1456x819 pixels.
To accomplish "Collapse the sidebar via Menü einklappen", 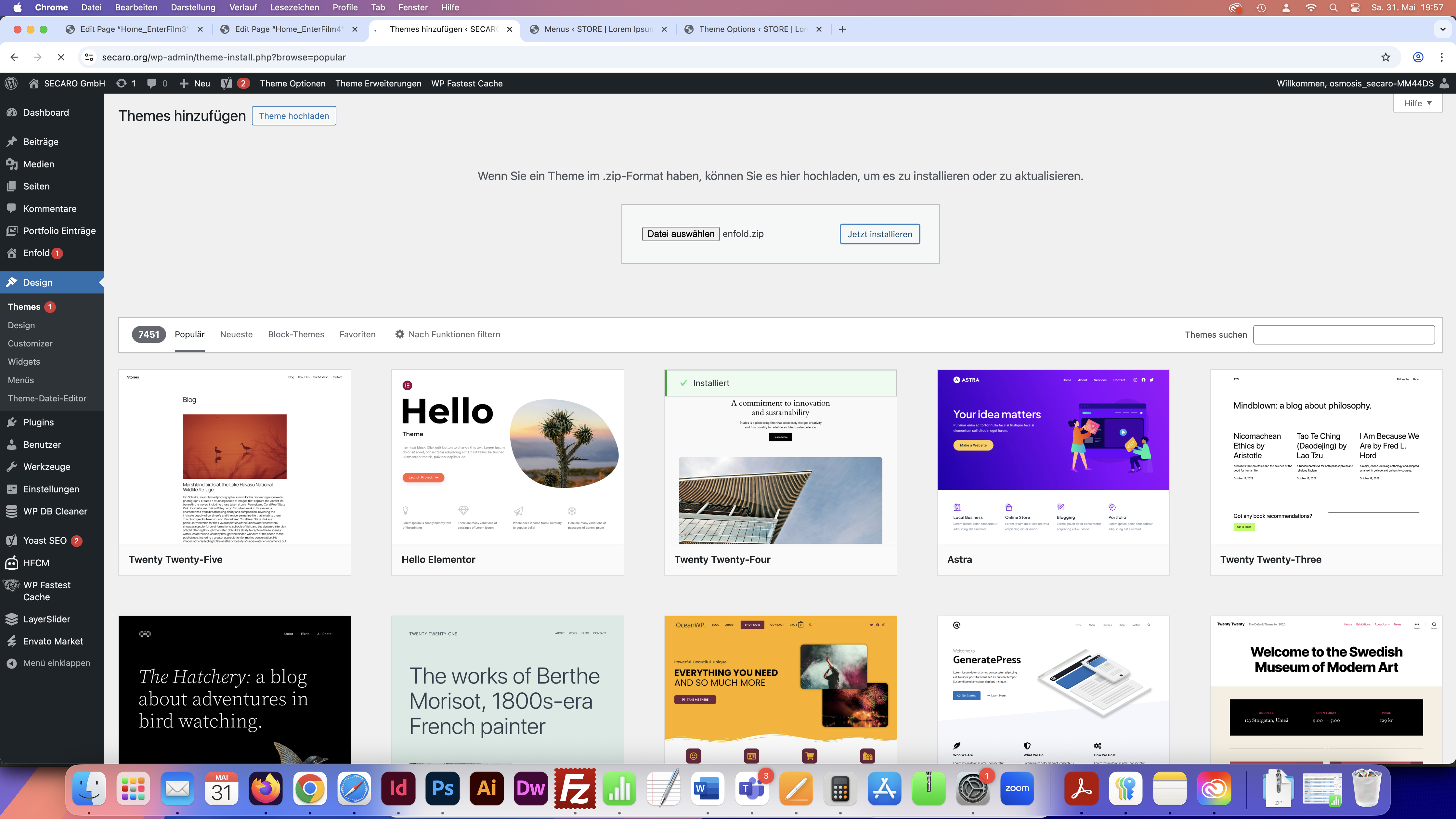I will [x=49, y=663].
